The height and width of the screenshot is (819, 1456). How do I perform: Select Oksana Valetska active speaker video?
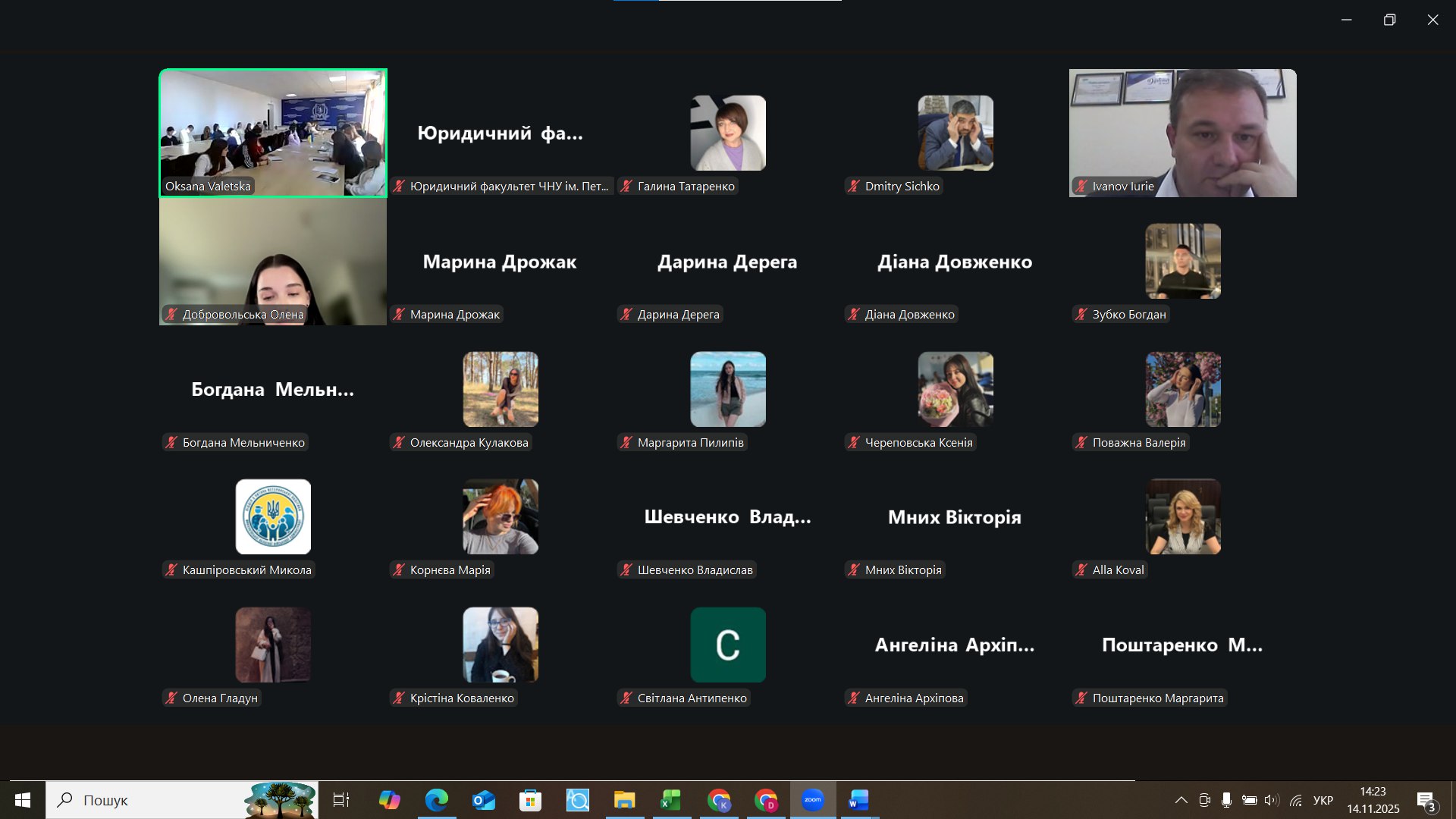click(273, 133)
